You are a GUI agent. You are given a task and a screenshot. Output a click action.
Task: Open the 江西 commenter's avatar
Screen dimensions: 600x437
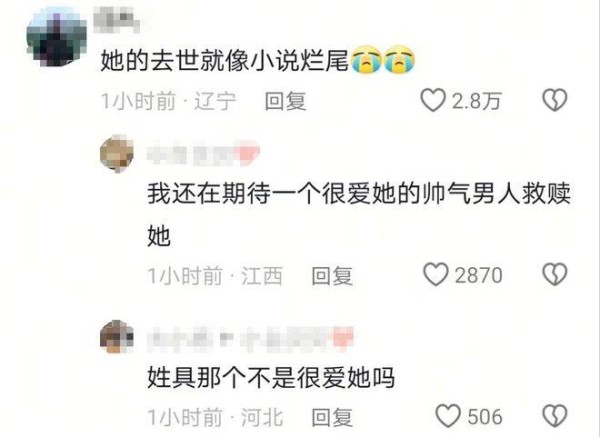[x=117, y=153]
